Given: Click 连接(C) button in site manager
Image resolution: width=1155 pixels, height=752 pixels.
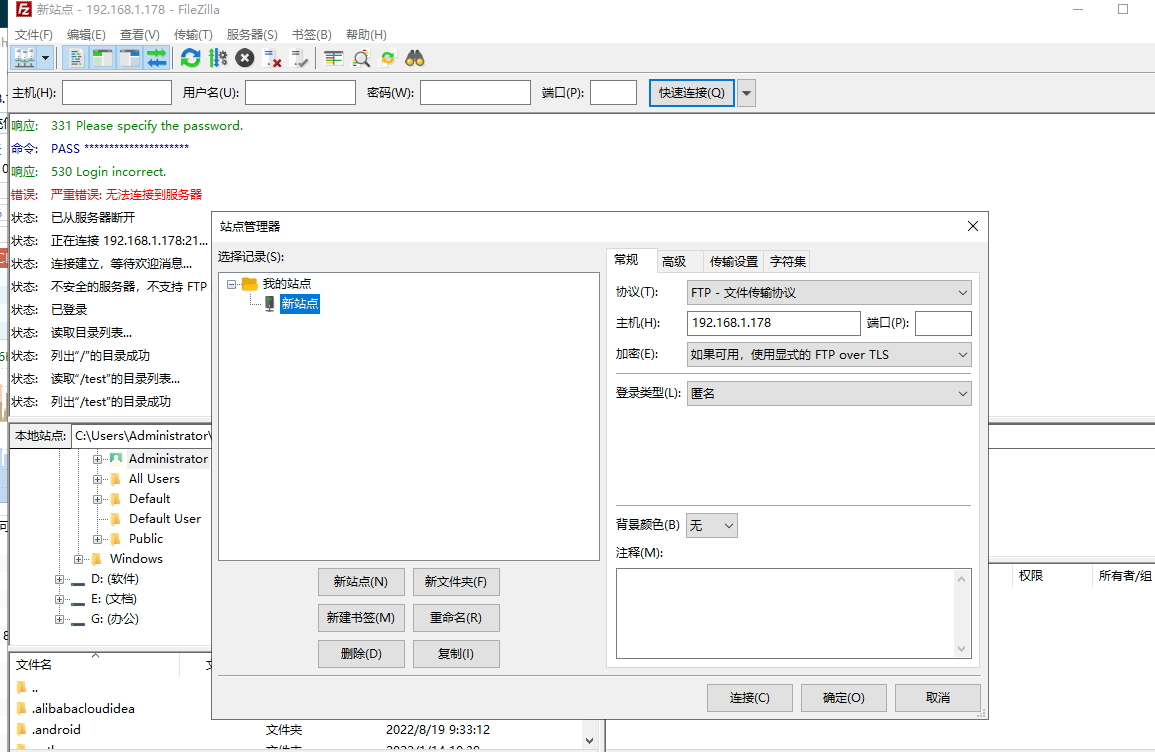Looking at the screenshot, I should pyautogui.click(x=750, y=697).
